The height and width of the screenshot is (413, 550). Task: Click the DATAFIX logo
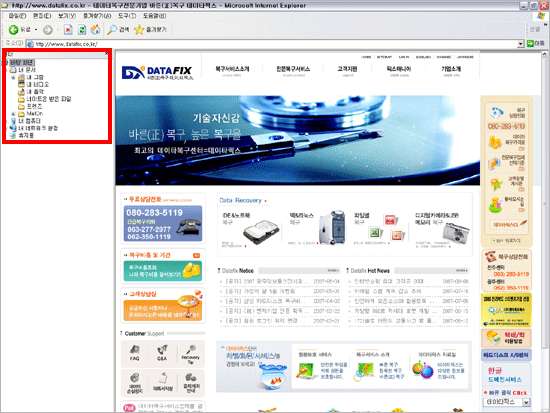click(x=157, y=73)
